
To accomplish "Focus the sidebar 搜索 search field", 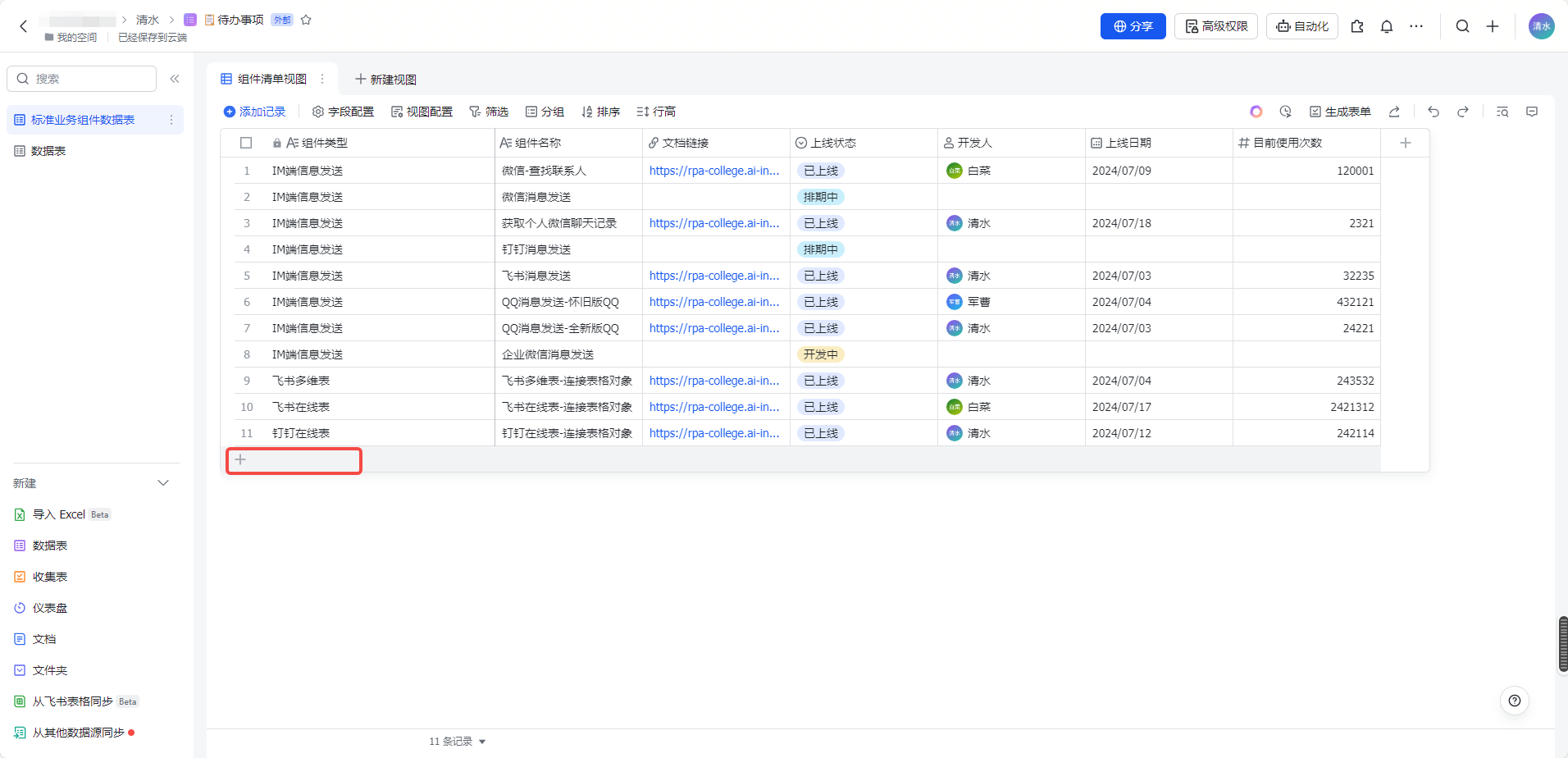I will click(82, 79).
